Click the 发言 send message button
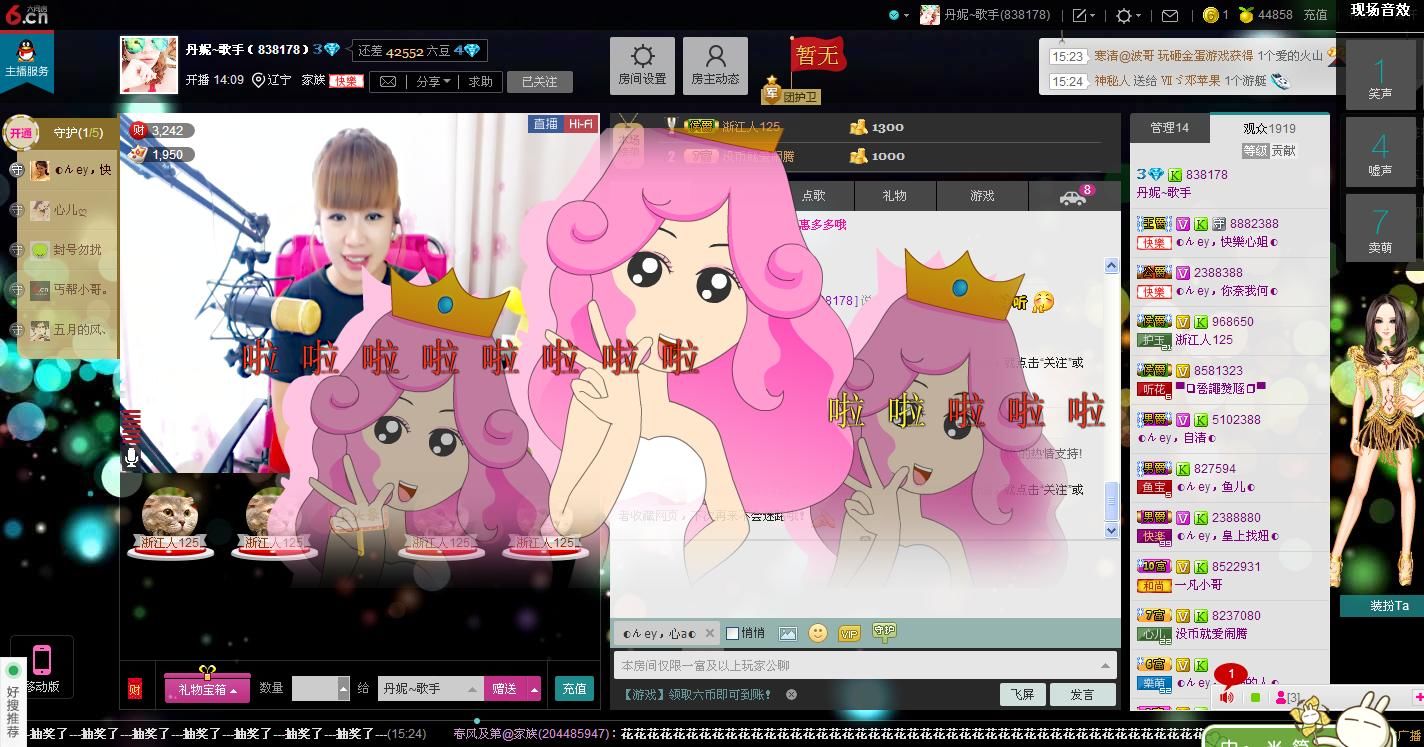The width and height of the screenshot is (1424, 747). tap(1083, 694)
